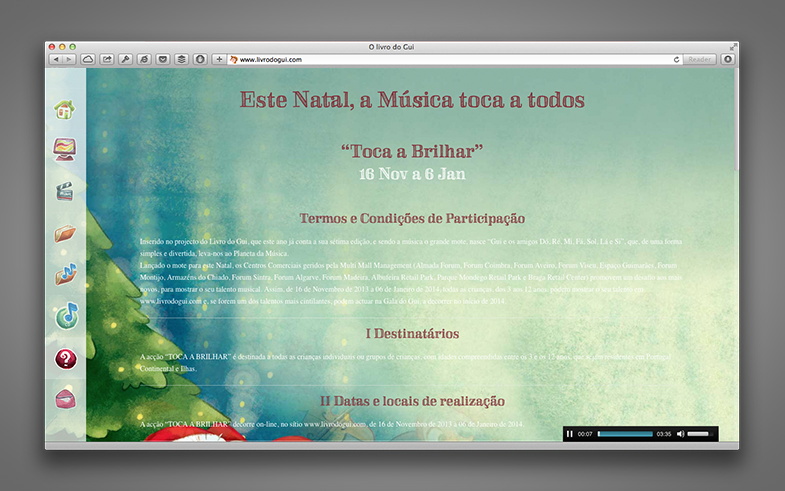This screenshot has width=785, height=491.
Task: Click the 'O livro do Gui' window title
Action: coord(391,47)
